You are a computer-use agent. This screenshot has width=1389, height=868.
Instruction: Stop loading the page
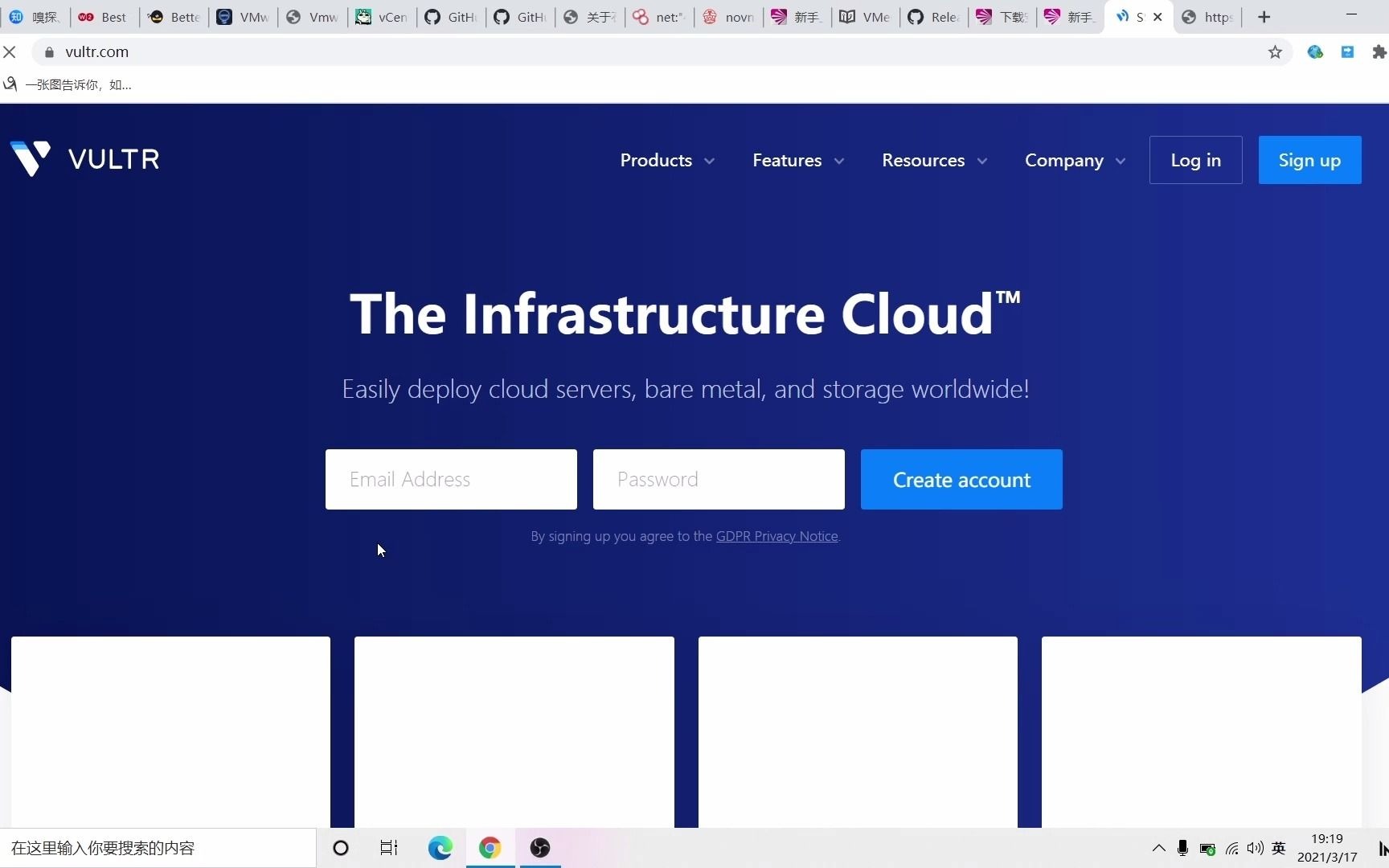[x=10, y=52]
